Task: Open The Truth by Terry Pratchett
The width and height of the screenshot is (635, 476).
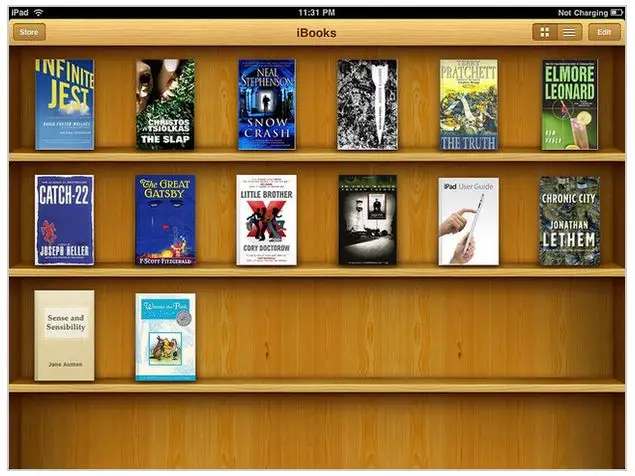Action: [469, 105]
